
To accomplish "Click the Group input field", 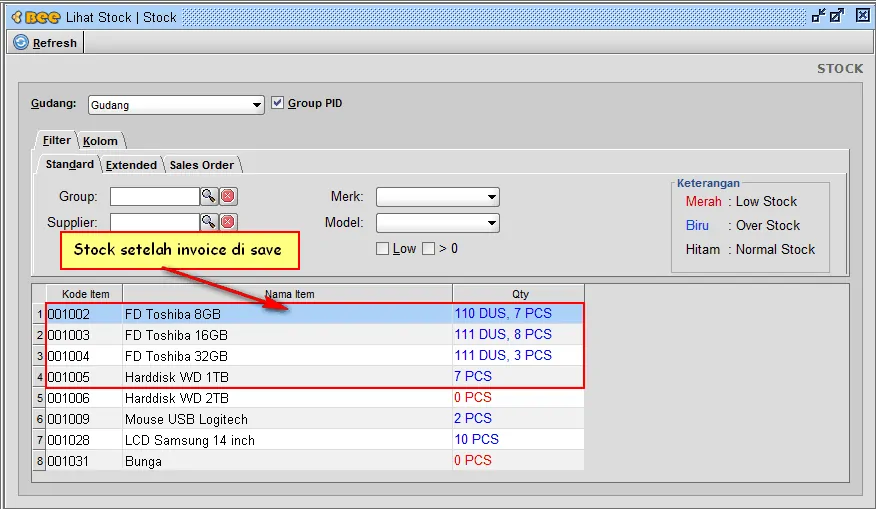I will pos(155,196).
